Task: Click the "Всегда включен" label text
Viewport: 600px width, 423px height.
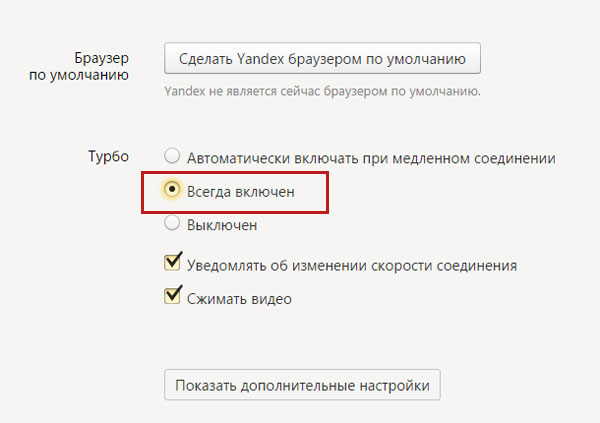Action: [x=240, y=190]
